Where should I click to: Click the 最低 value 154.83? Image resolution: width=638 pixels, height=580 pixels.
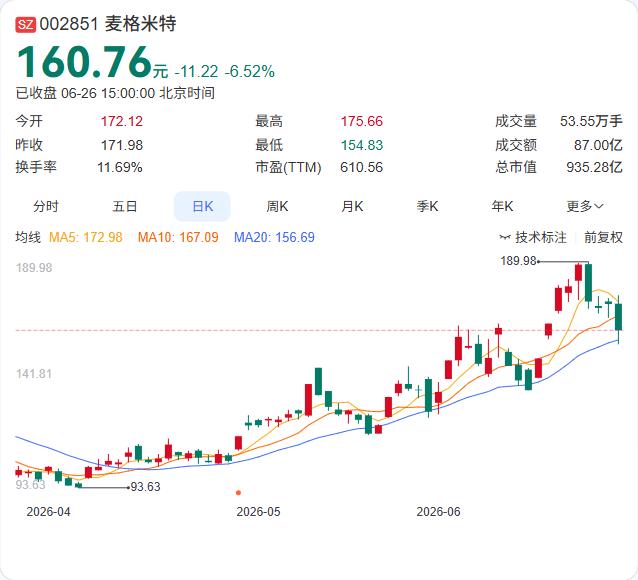coord(362,145)
